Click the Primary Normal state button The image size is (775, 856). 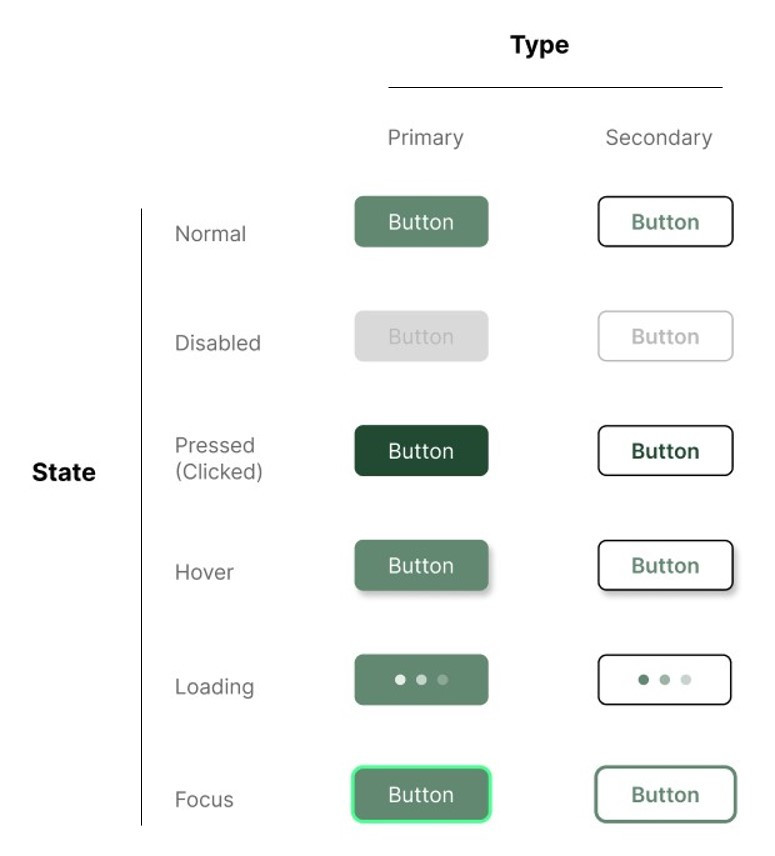click(x=421, y=222)
